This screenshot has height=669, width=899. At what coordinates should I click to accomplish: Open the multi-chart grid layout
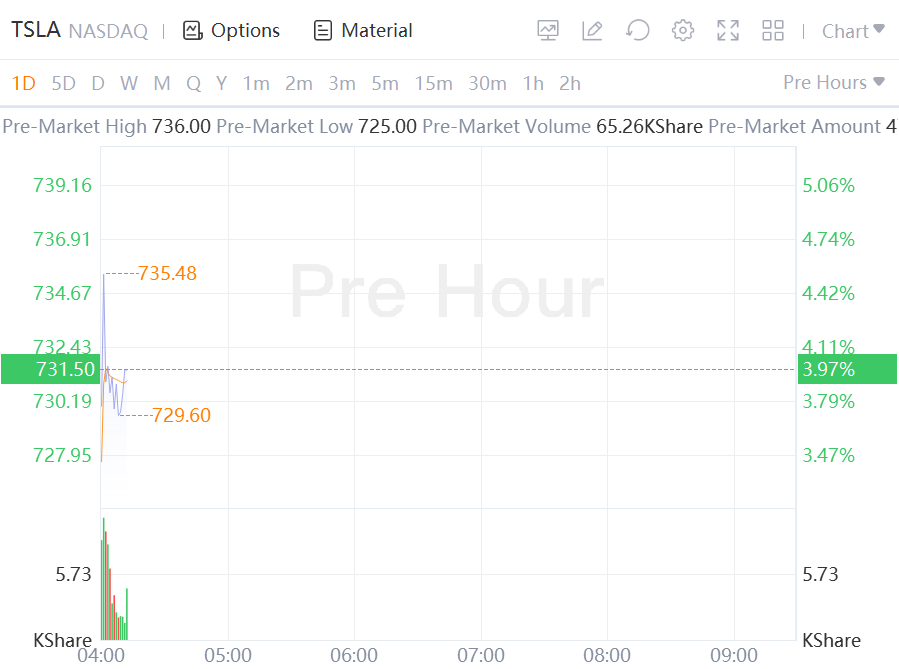tap(773, 31)
